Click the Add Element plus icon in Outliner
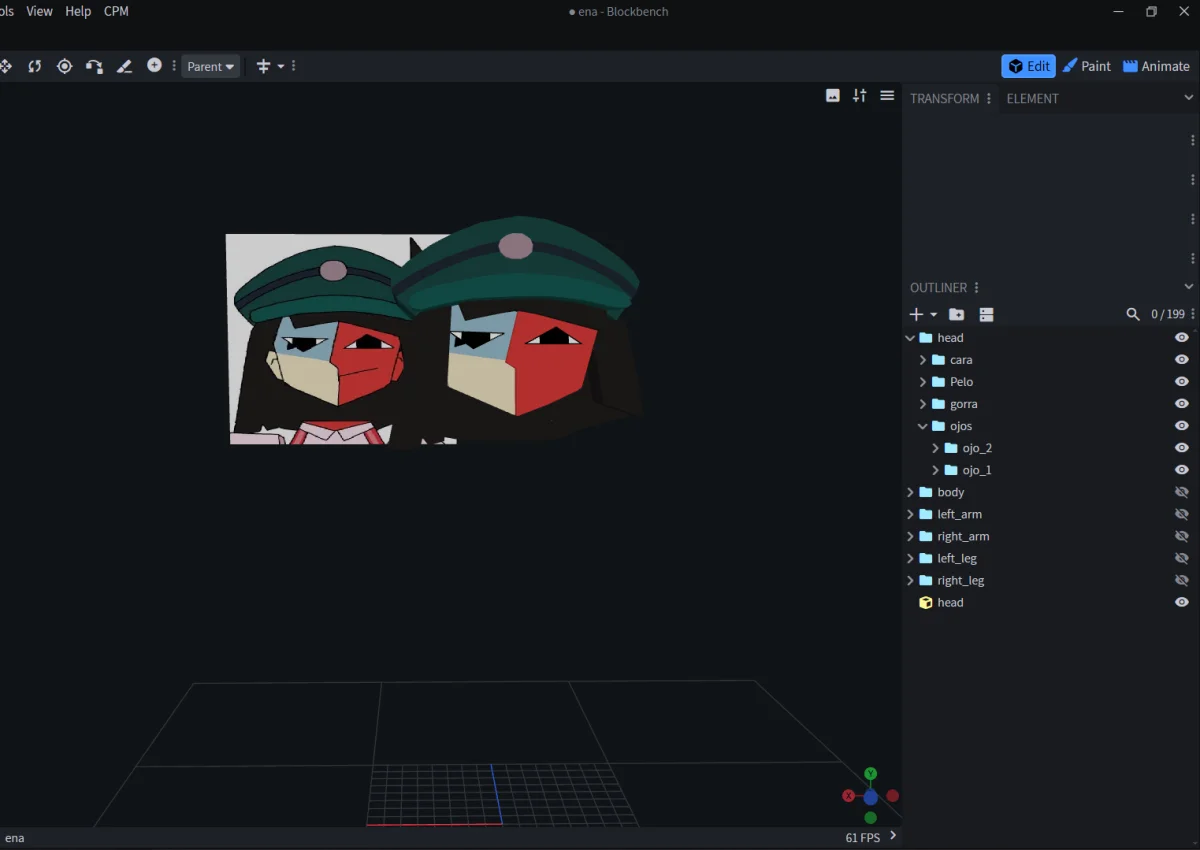Viewport: 1200px width, 850px height. 916,314
